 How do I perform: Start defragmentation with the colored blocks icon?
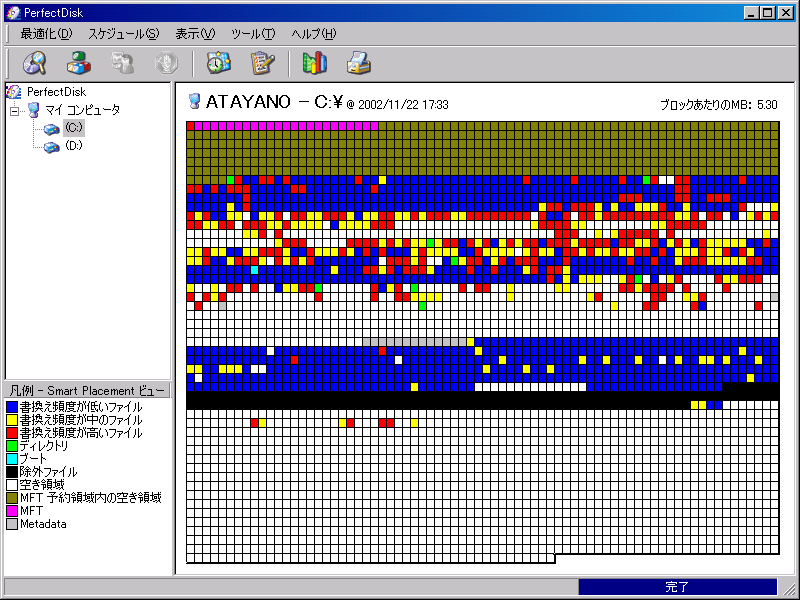(x=79, y=63)
